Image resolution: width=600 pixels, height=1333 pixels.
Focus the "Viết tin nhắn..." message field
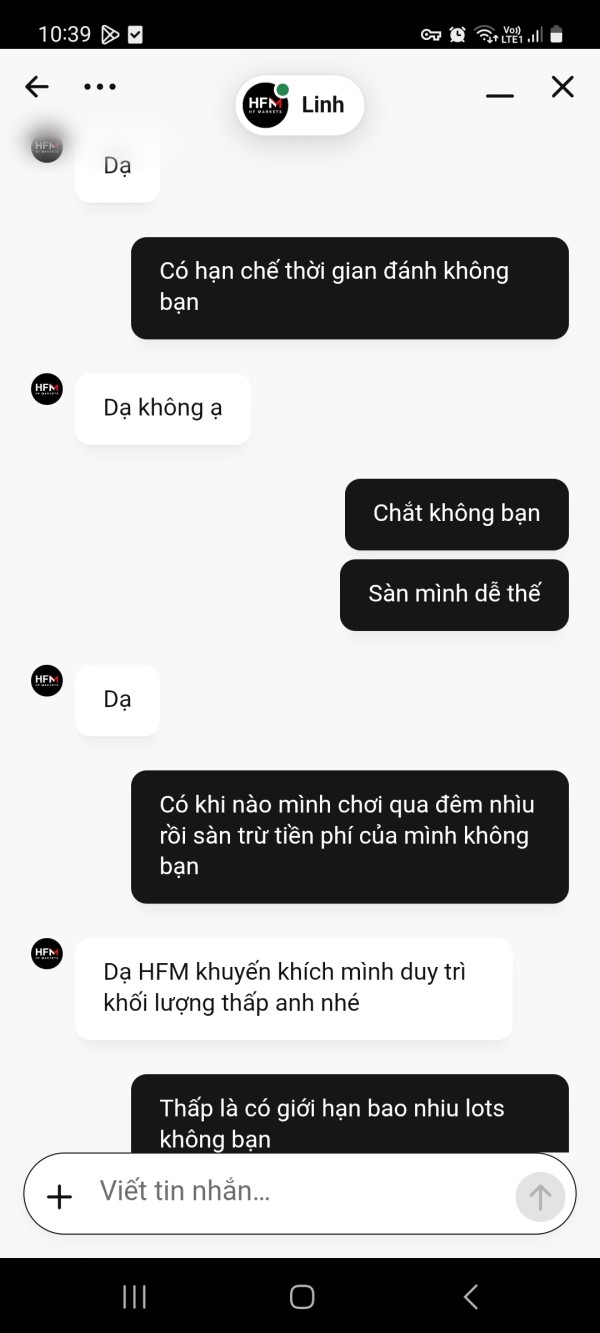(x=300, y=1193)
